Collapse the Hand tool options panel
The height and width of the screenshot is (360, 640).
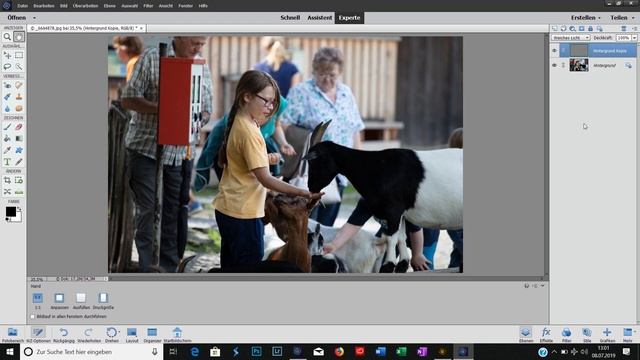tap(543, 286)
